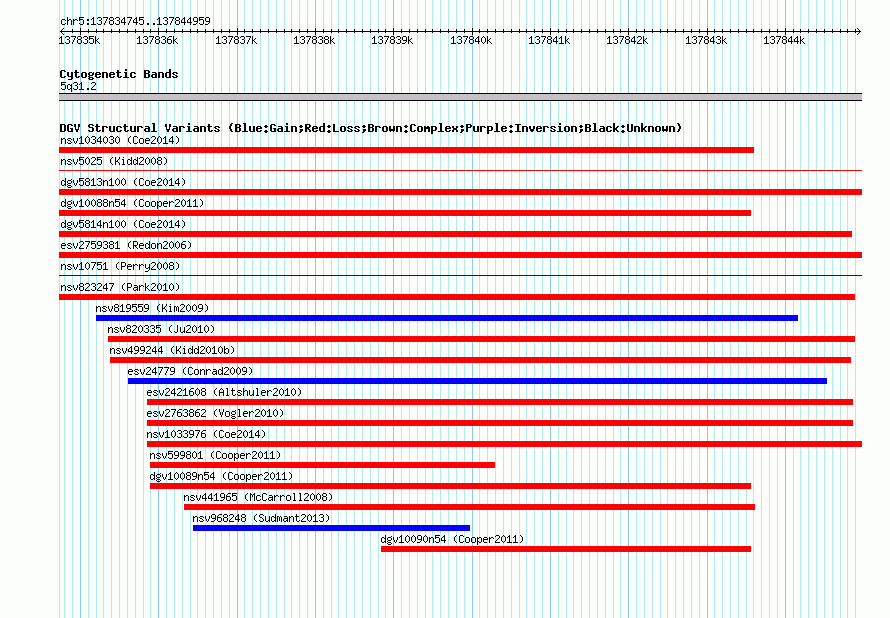Click the 137836k ruler tick label
The image size is (890, 618).
tap(157, 40)
